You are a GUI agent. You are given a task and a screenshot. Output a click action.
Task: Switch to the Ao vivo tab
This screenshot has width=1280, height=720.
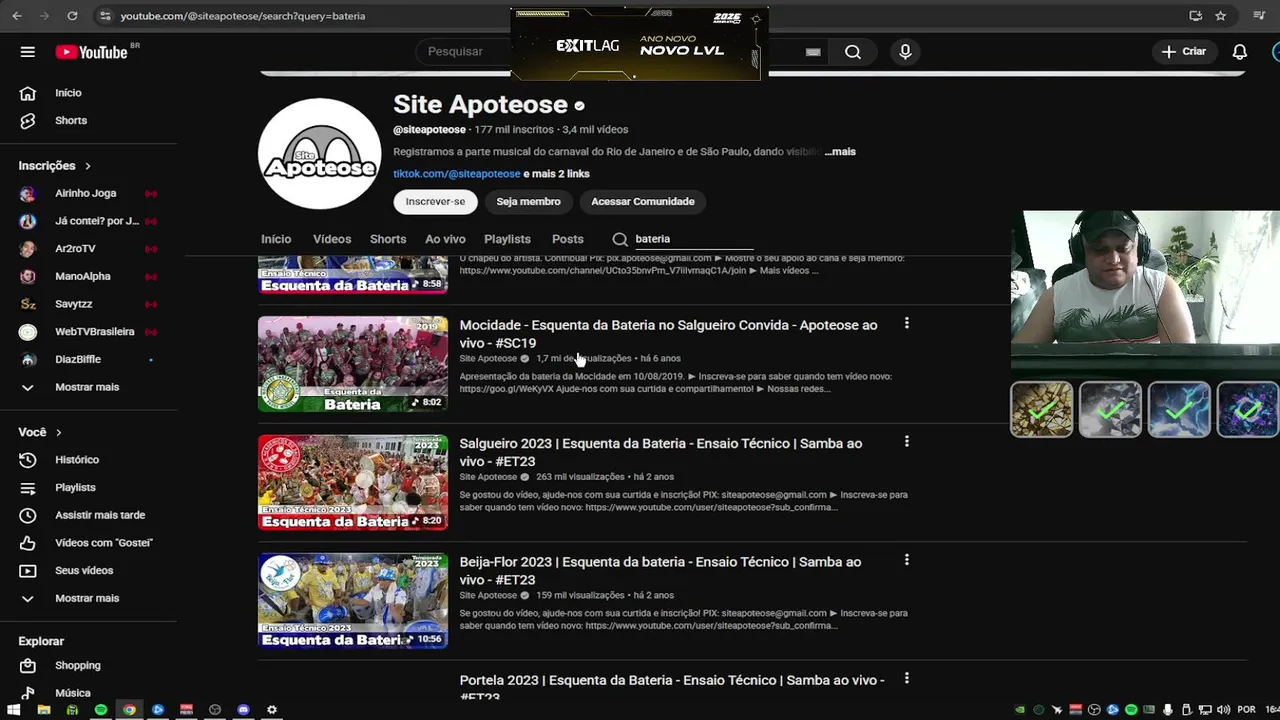pos(445,239)
